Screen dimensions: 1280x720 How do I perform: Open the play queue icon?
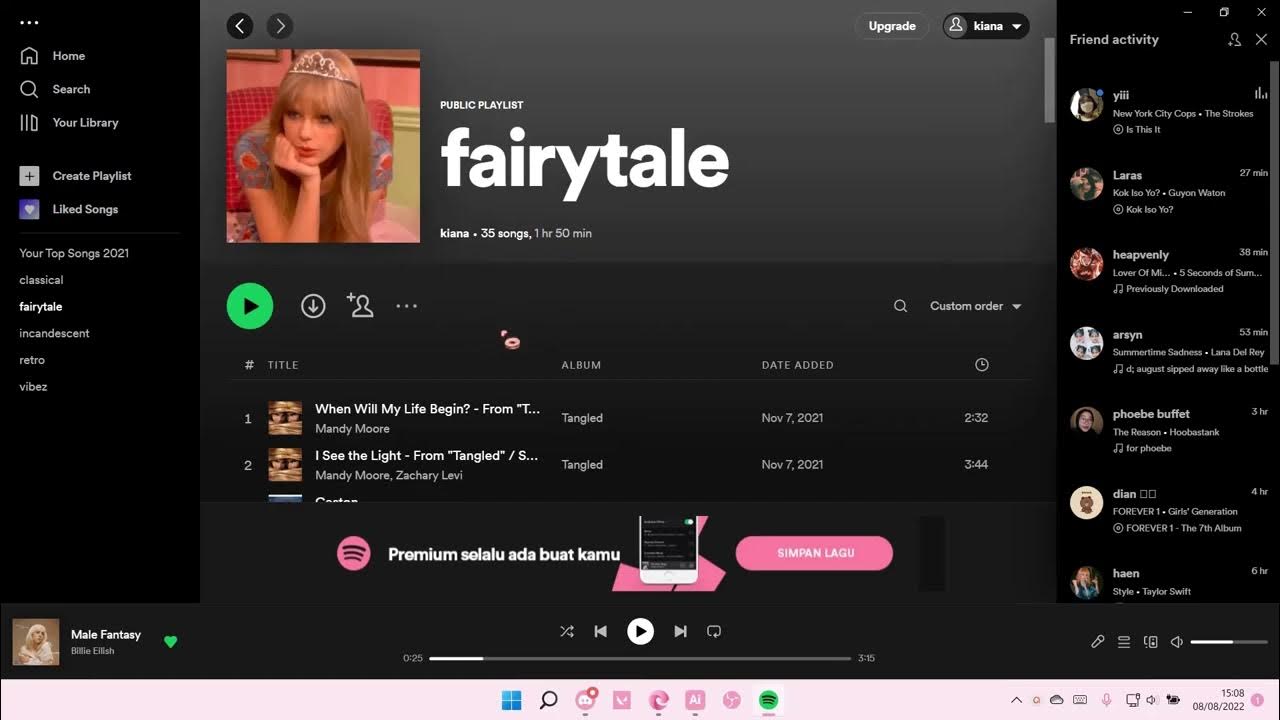1124,642
